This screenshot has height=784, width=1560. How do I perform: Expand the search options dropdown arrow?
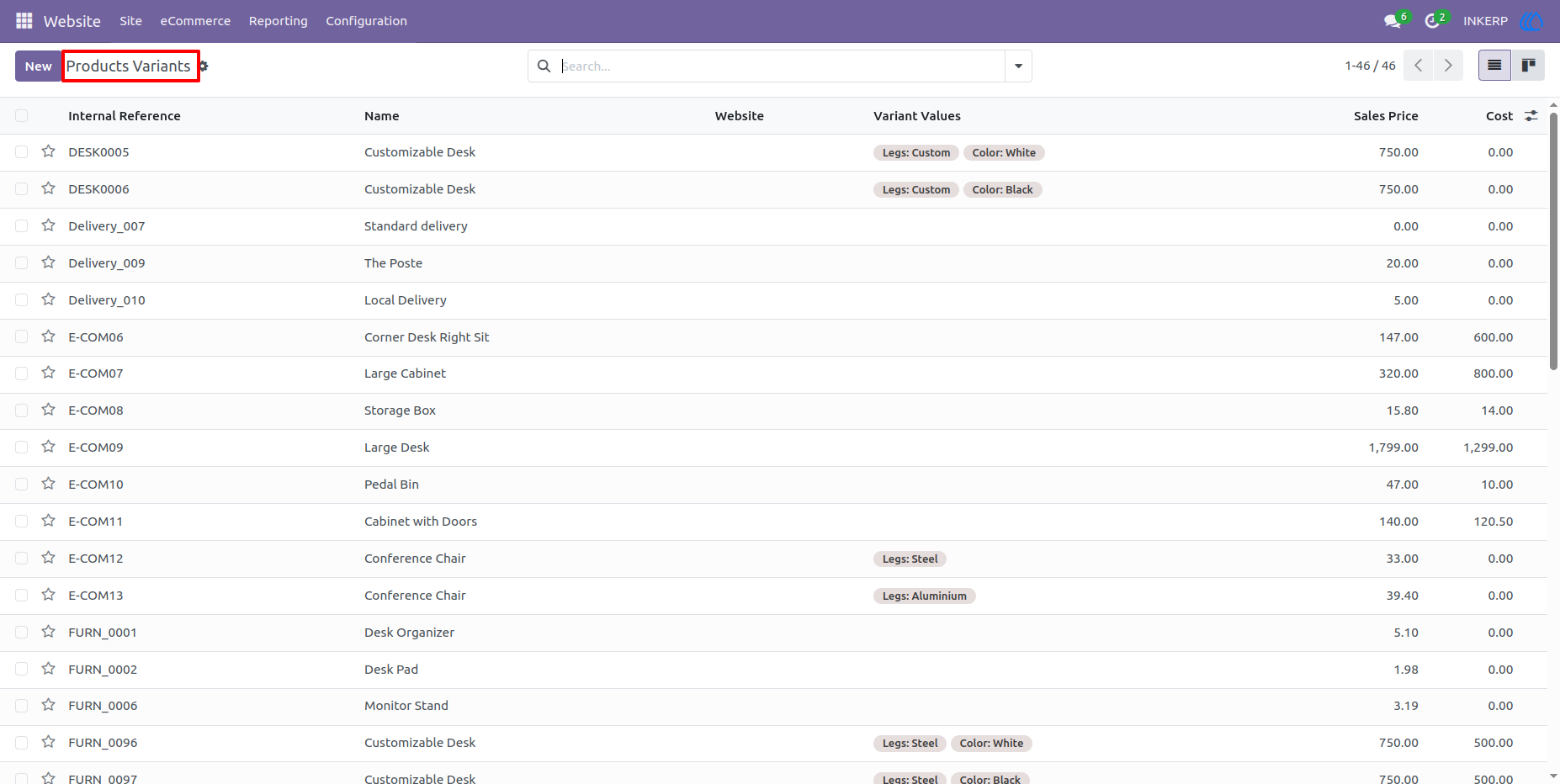pos(1018,66)
